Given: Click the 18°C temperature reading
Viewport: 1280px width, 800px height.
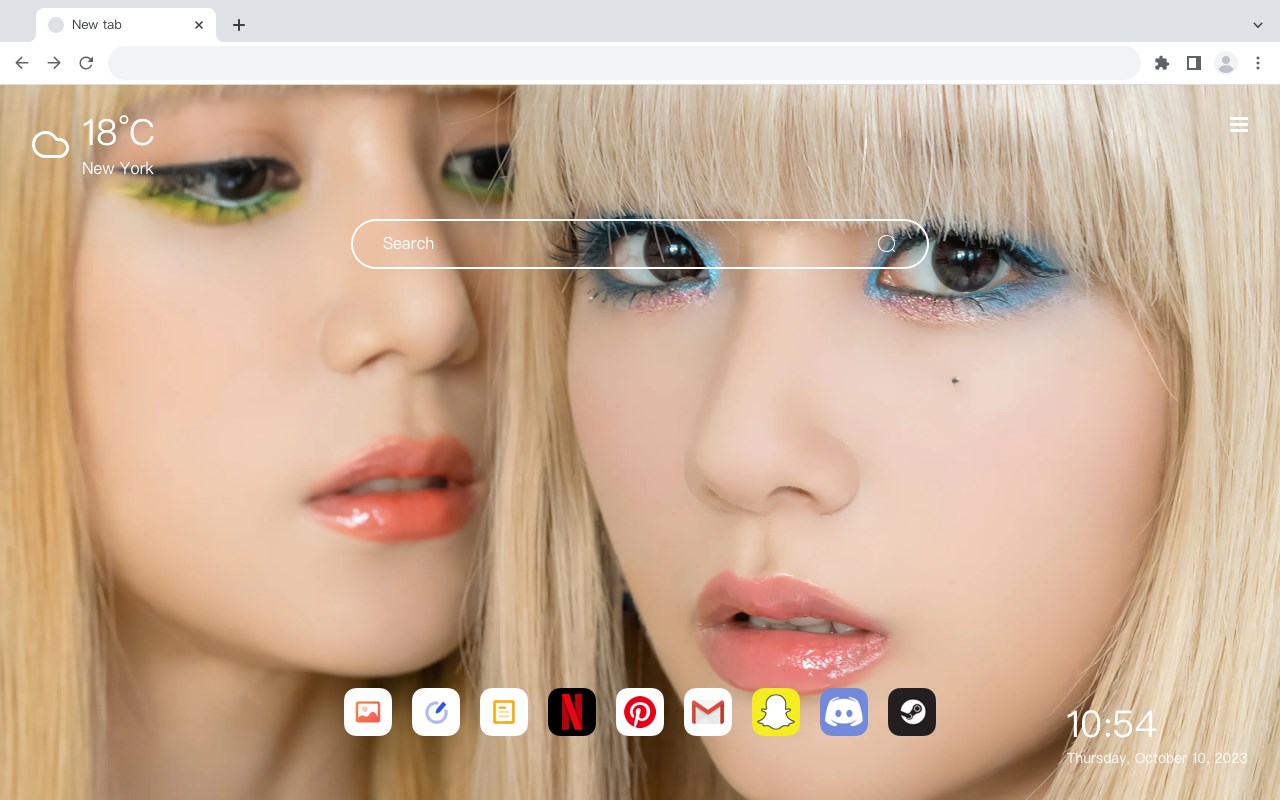Looking at the screenshot, I should pos(118,133).
